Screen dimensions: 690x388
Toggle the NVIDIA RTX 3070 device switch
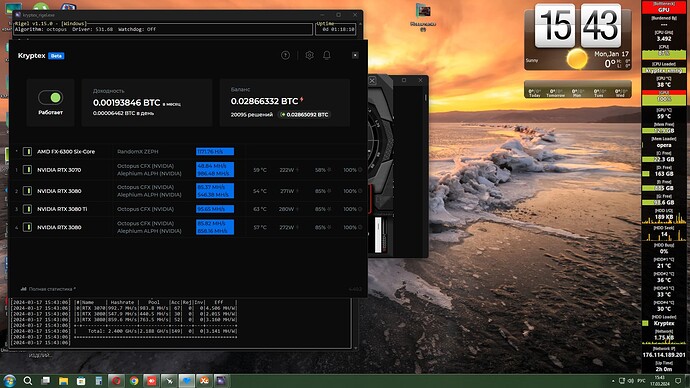27,170
